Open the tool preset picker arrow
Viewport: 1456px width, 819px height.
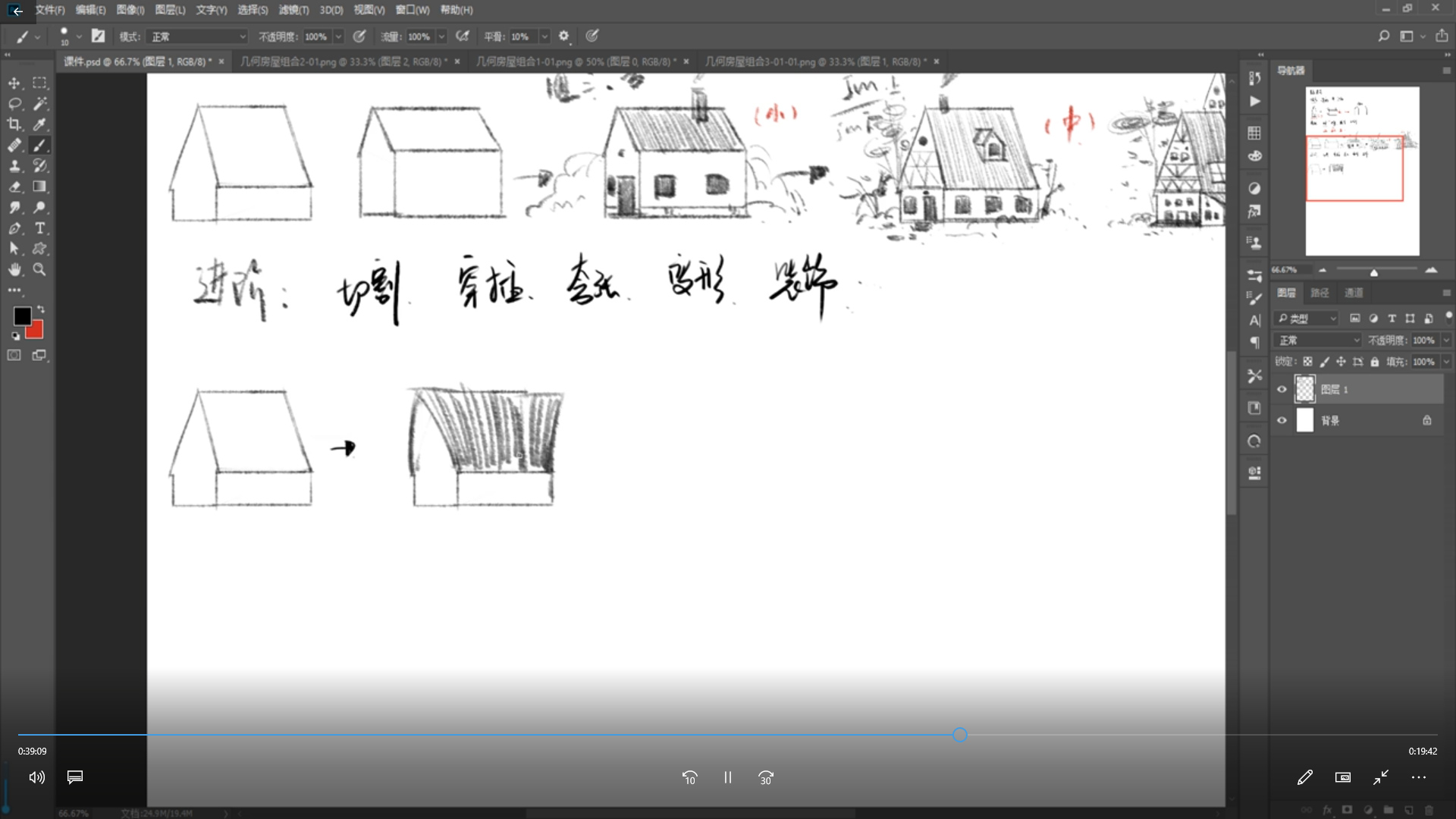coord(37,36)
